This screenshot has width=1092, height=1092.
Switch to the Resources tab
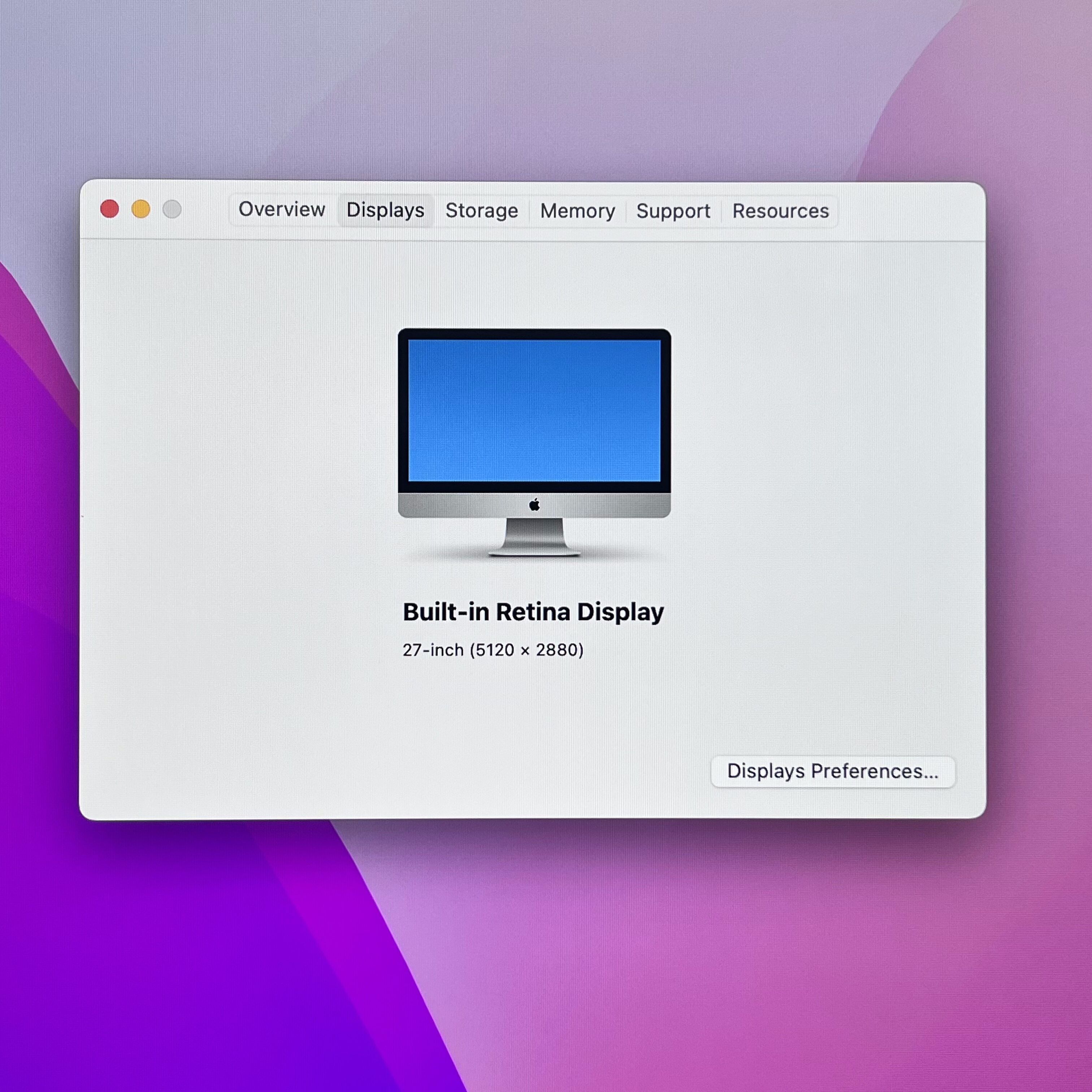tap(780, 211)
